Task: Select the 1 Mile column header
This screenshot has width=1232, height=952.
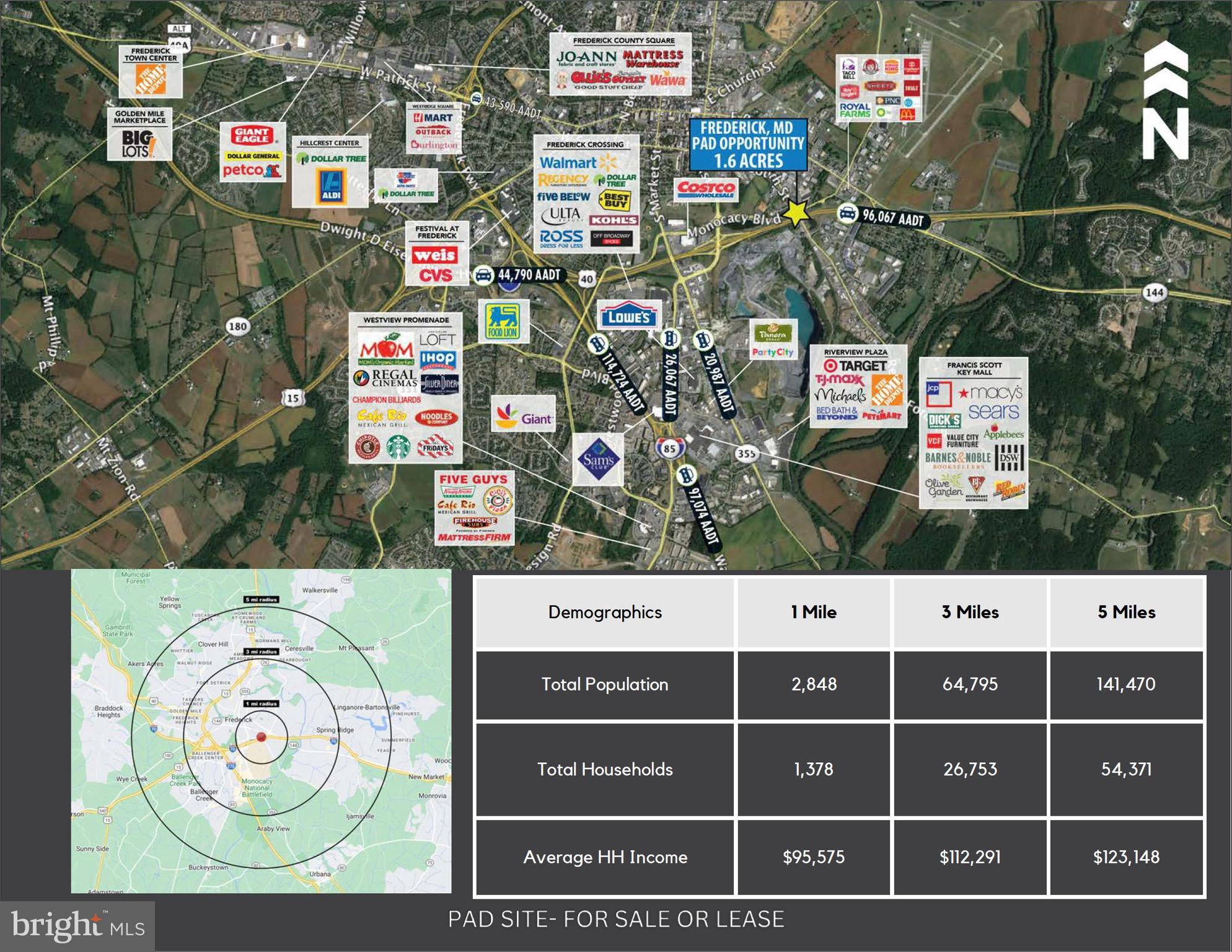Action: coord(813,612)
